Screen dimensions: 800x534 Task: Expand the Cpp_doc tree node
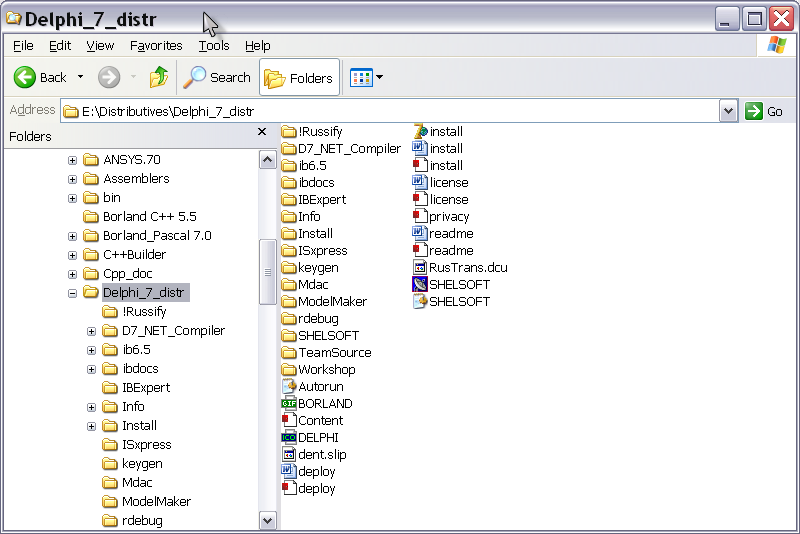click(x=72, y=274)
